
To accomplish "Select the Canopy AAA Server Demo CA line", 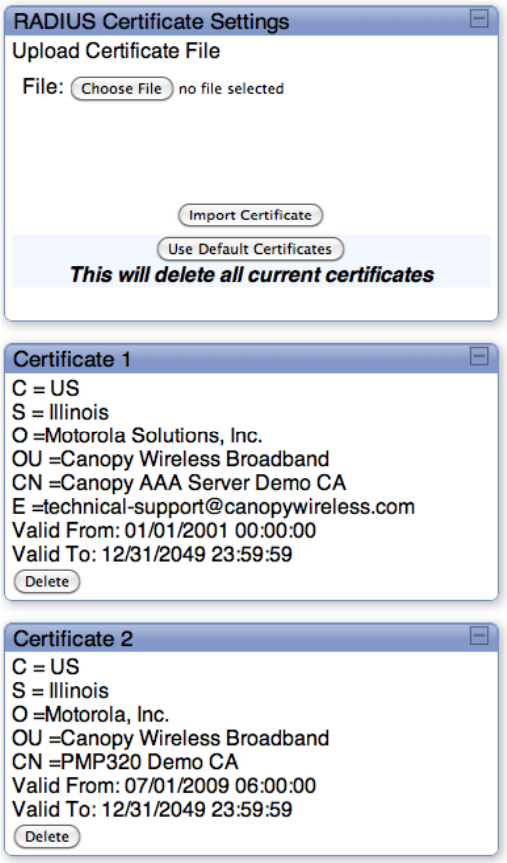I will (179, 483).
